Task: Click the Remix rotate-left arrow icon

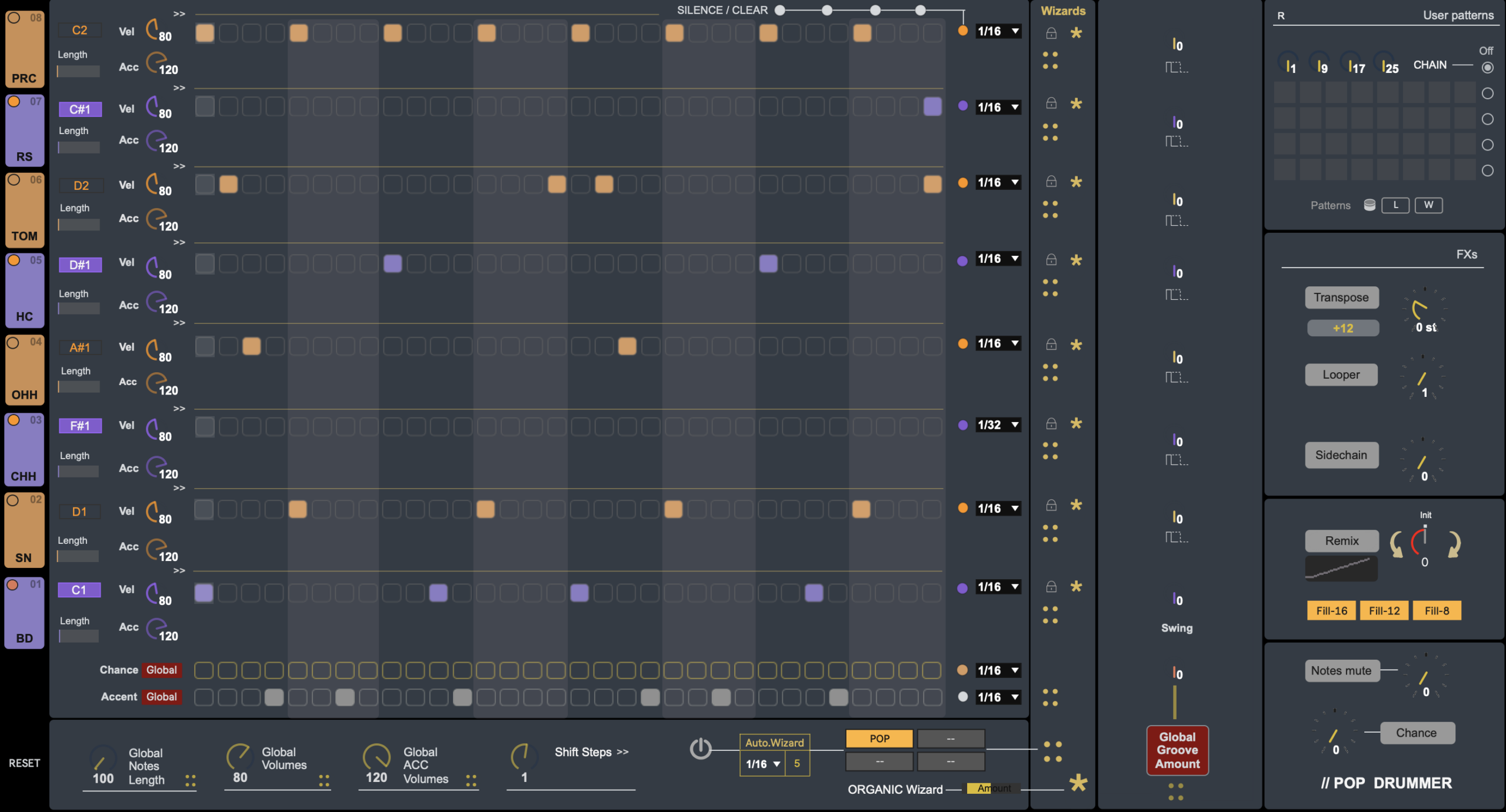Action: click(x=1397, y=544)
